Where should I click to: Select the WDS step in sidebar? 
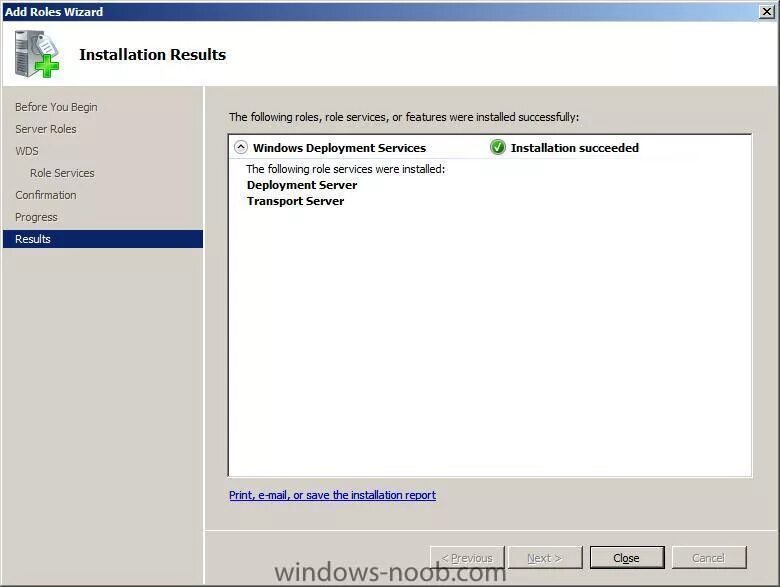27,151
